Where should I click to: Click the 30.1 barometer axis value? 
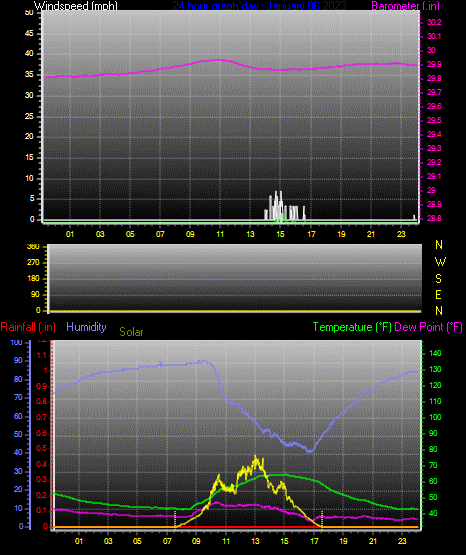click(434, 36)
